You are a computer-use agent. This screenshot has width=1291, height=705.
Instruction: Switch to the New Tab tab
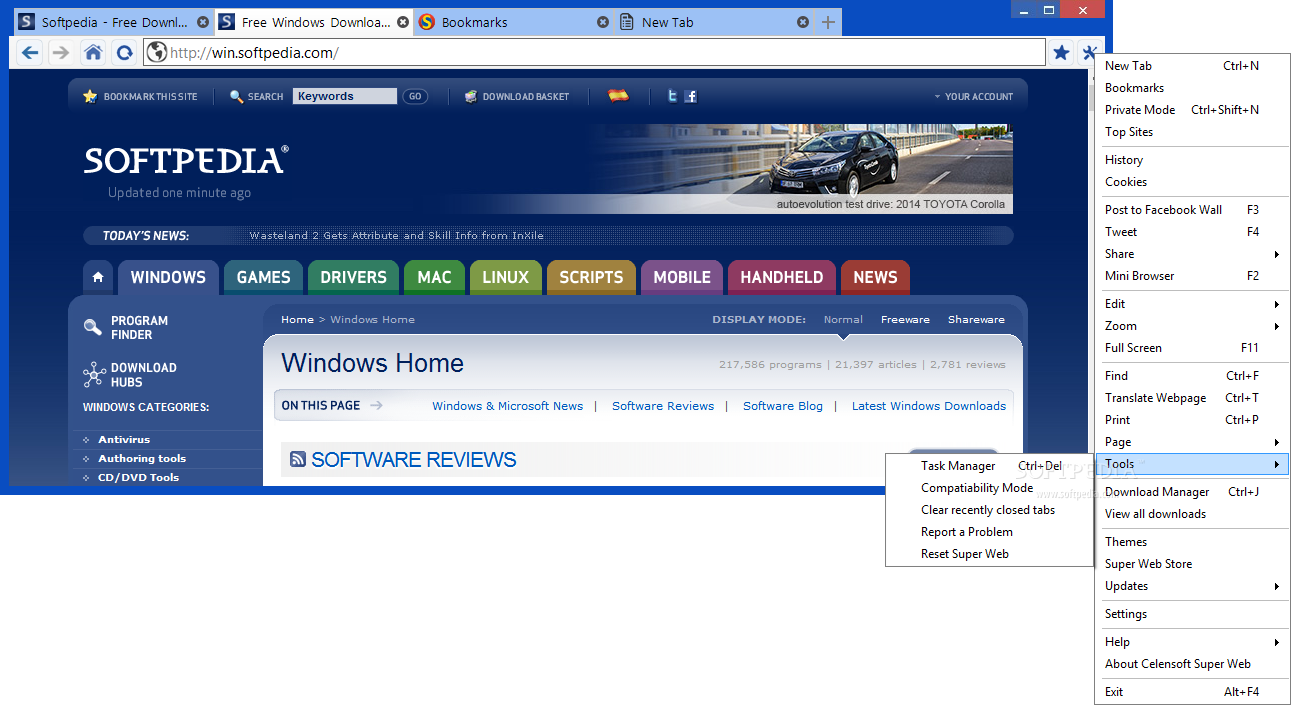(714, 22)
